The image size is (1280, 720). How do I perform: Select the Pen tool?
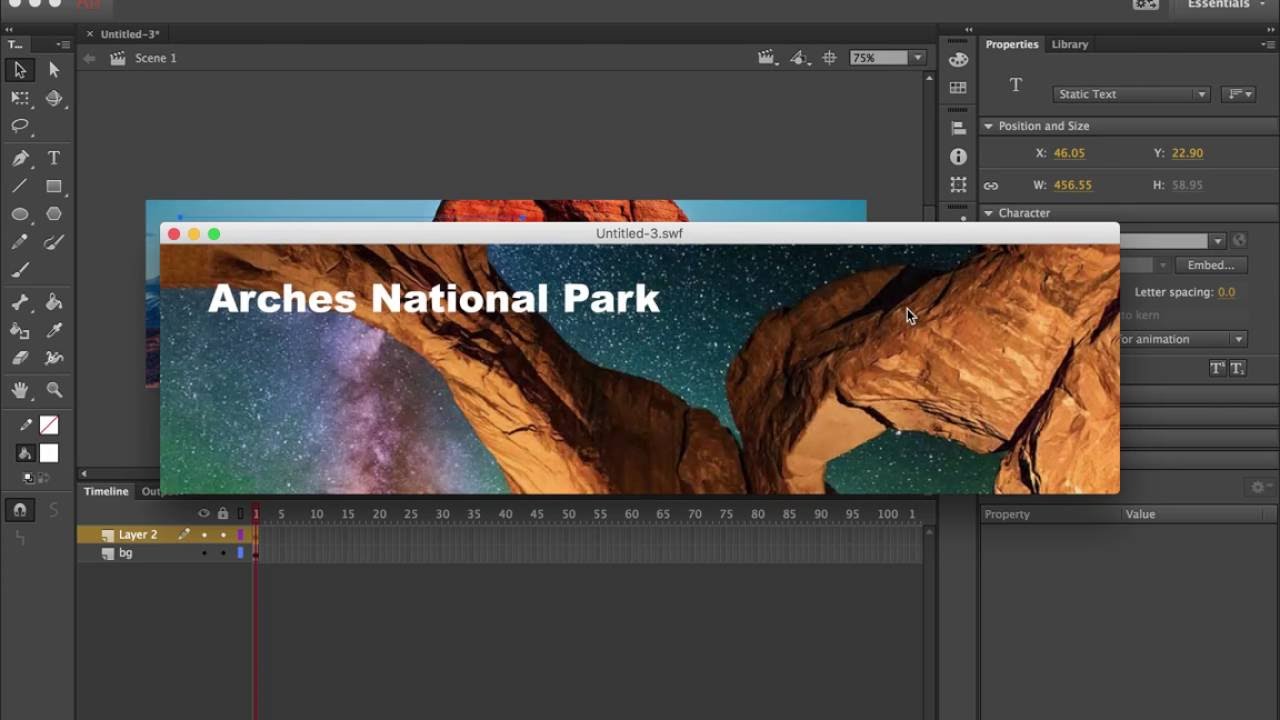click(x=20, y=158)
